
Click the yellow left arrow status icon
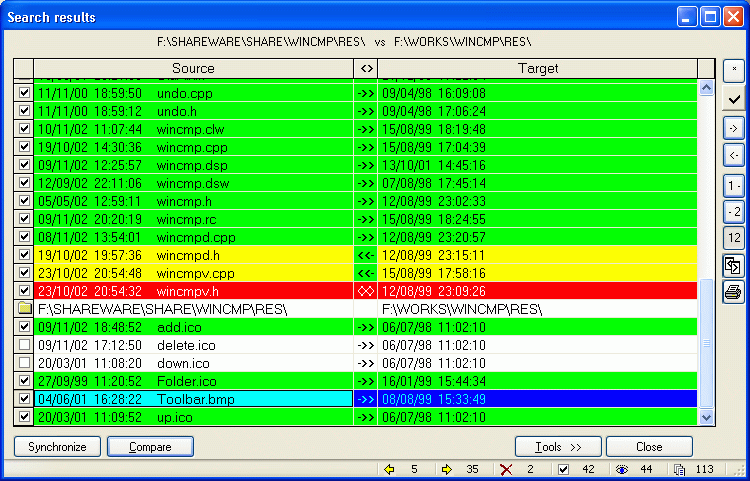[x=389, y=470]
